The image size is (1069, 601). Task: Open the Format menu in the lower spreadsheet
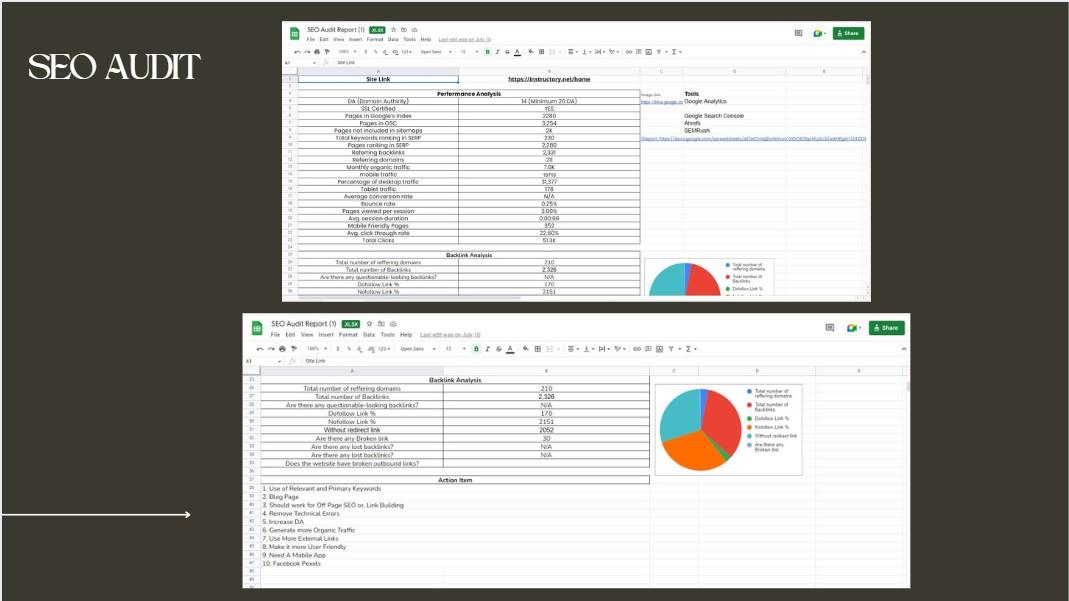(x=348, y=335)
